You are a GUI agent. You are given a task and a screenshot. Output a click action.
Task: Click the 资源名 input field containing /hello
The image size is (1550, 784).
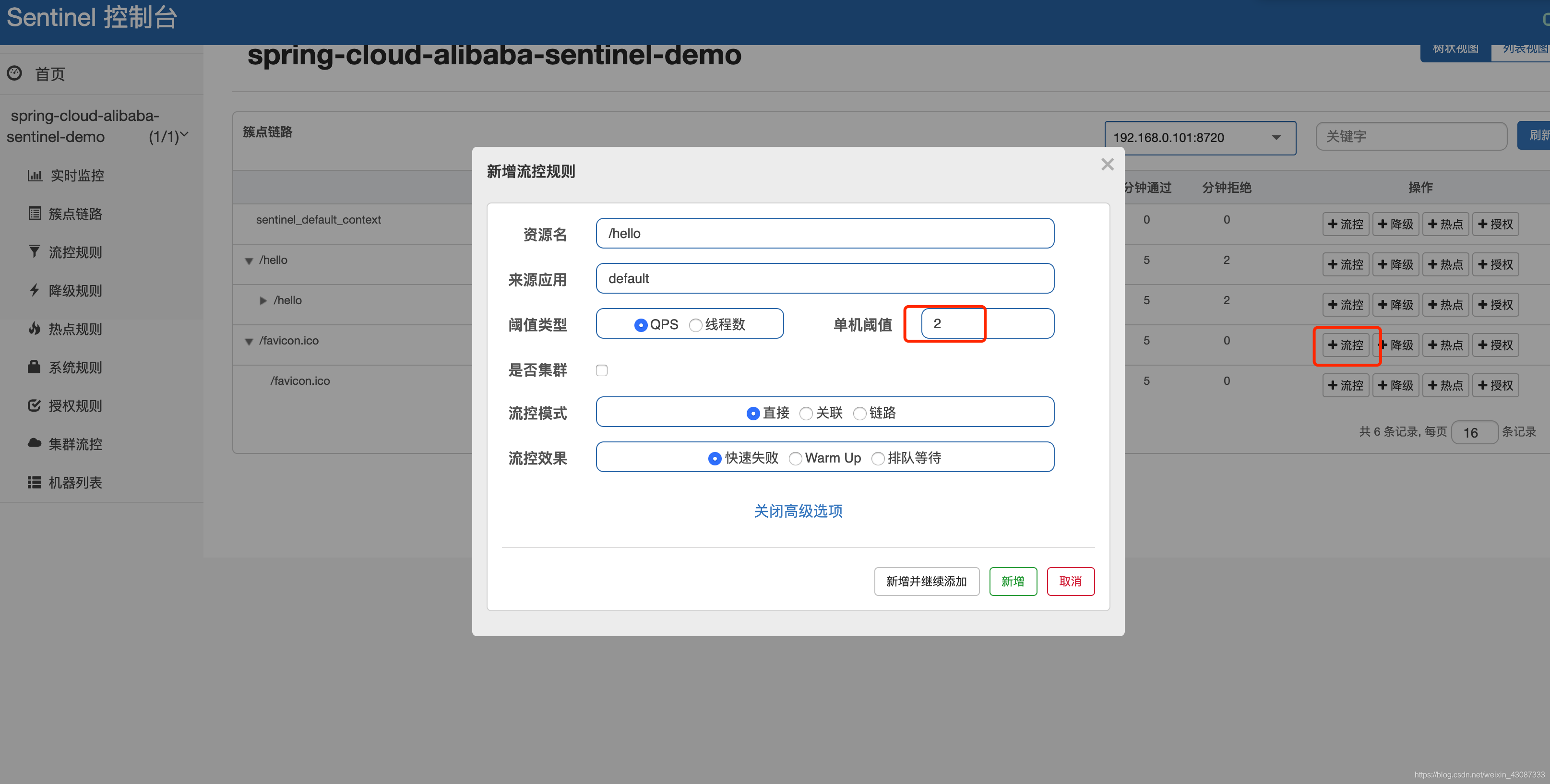(825, 233)
